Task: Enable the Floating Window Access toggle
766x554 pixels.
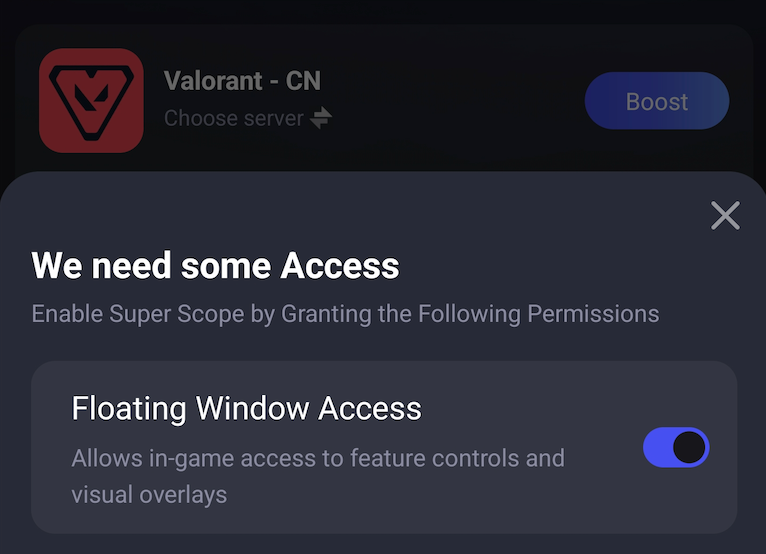Action: (676, 448)
